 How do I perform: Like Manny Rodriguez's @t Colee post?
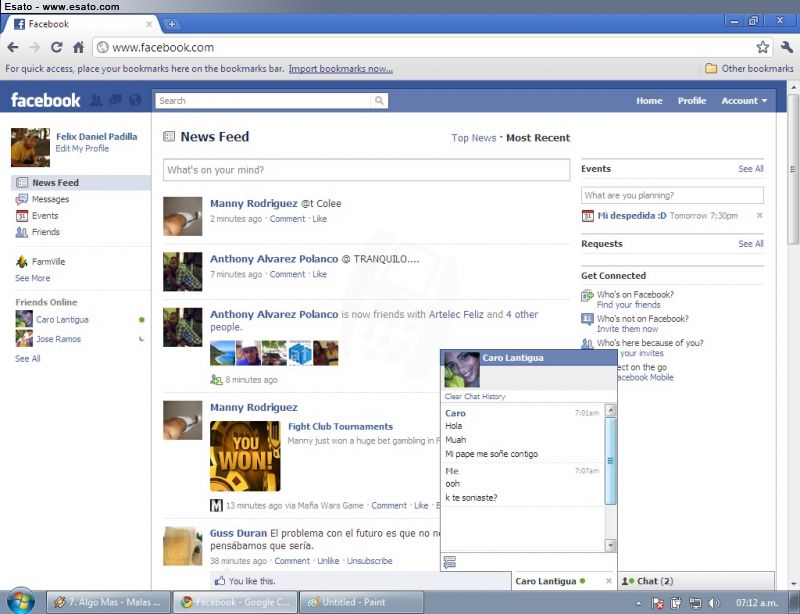click(x=319, y=219)
